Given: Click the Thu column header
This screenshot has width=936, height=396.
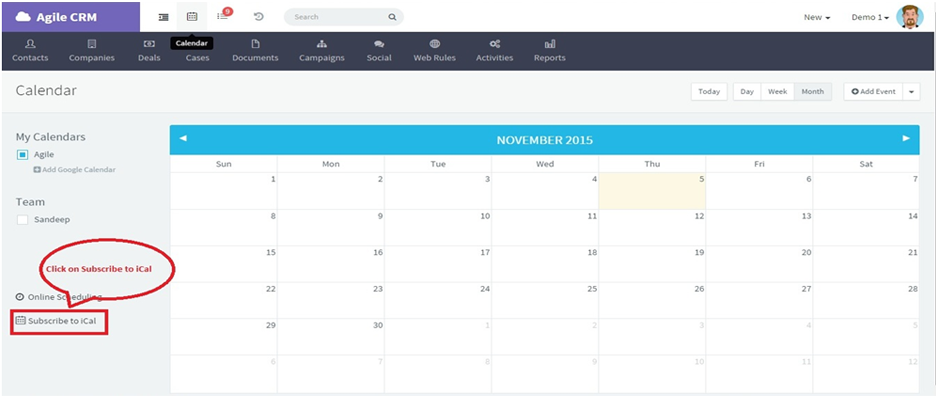Looking at the screenshot, I should tap(652, 164).
